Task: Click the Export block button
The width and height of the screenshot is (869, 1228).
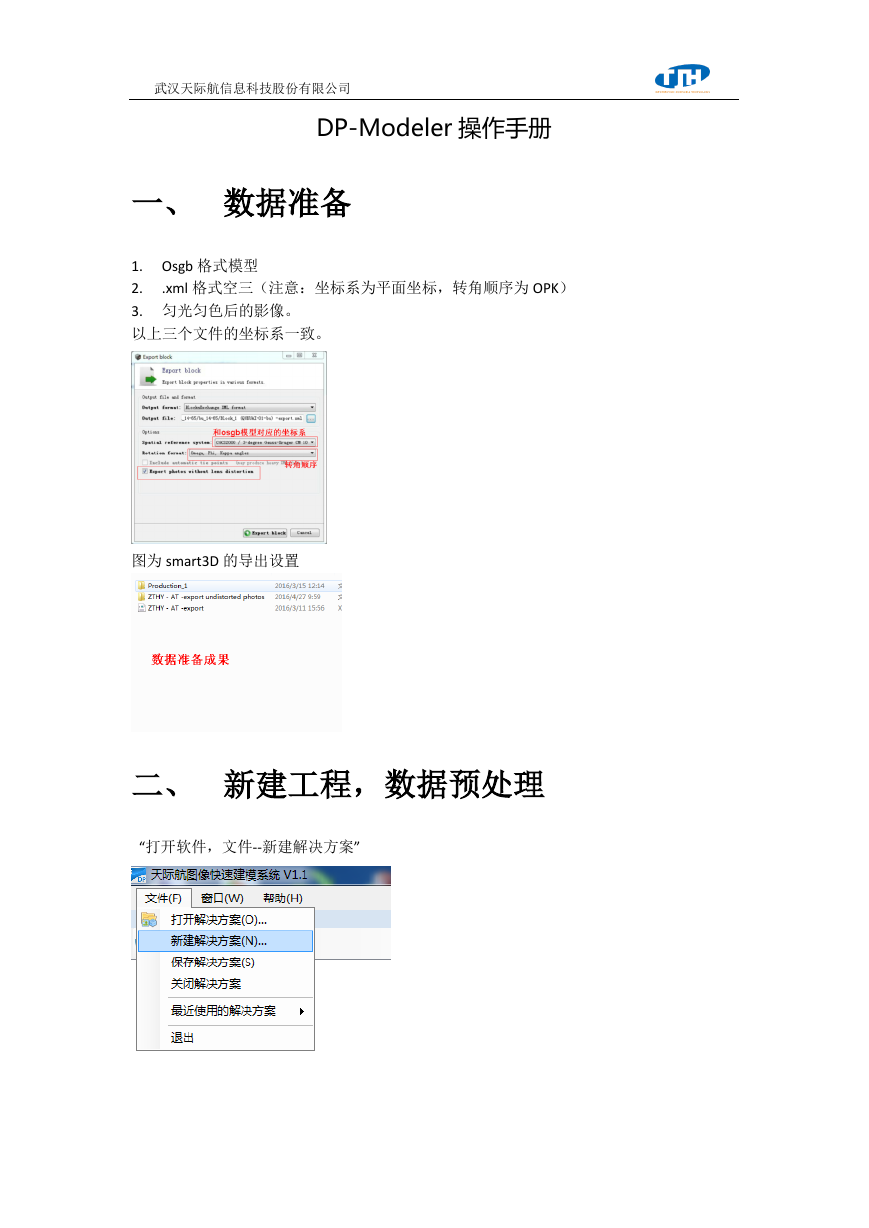Action: point(265,533)
